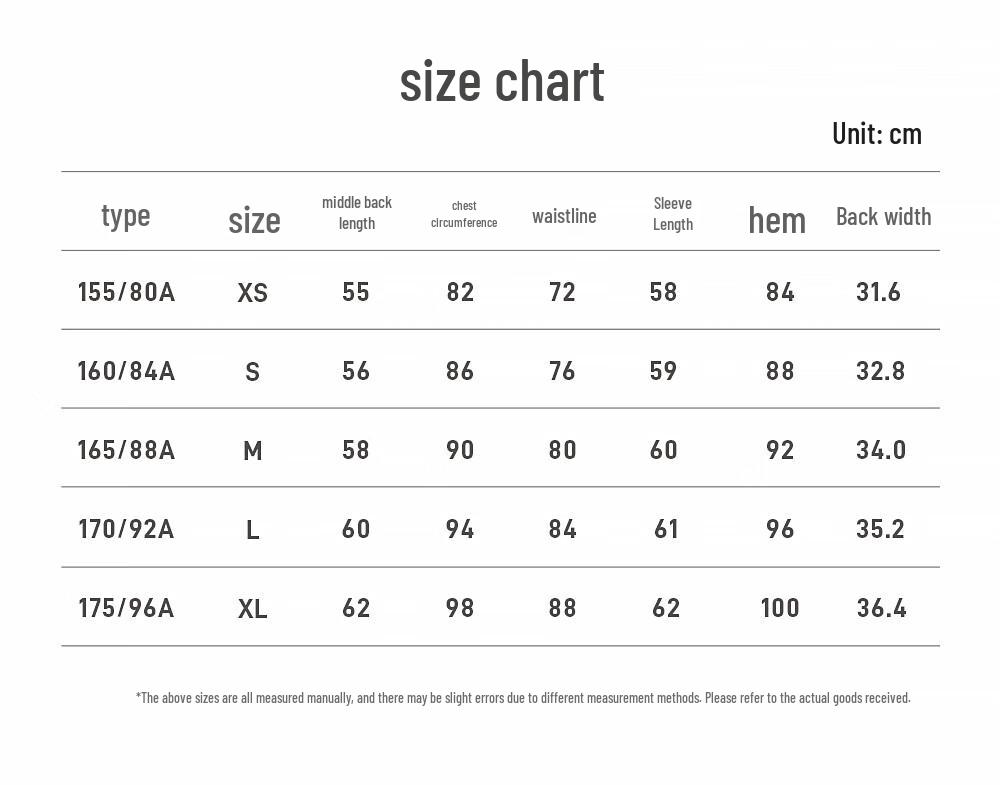The height and width of the screenshot is (785, 1000).
Task: Click the "size chart" title
Action: [x=502, y=82]
